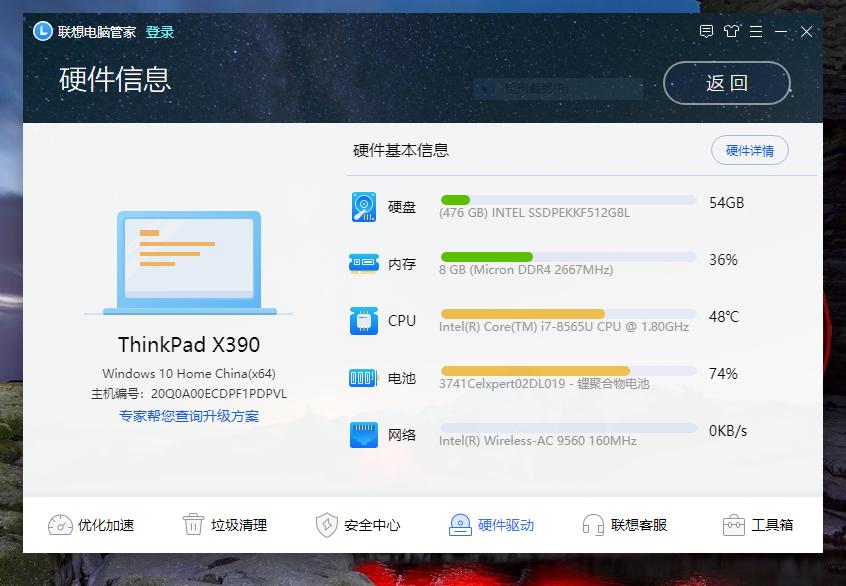Open the 专家帮您查询升级方案 link
Screen dimensions: 846x586
pyautogui.click(x=190, y=415)
